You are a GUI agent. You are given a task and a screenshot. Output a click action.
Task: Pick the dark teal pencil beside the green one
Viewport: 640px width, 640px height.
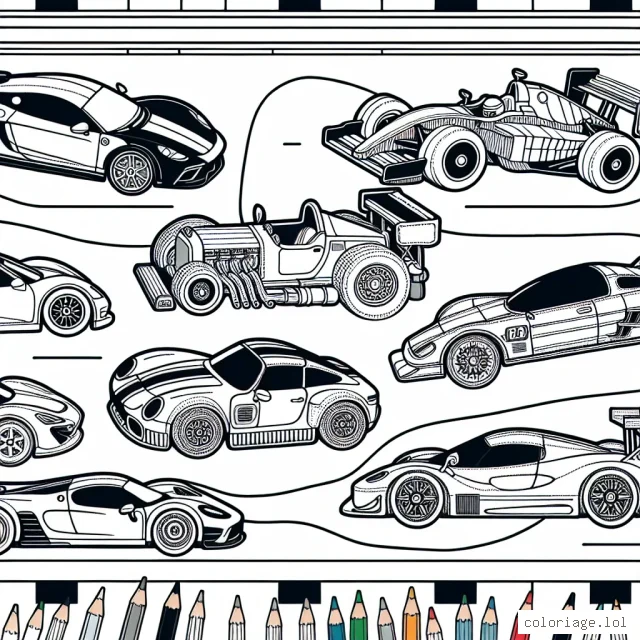coord(336,618)
